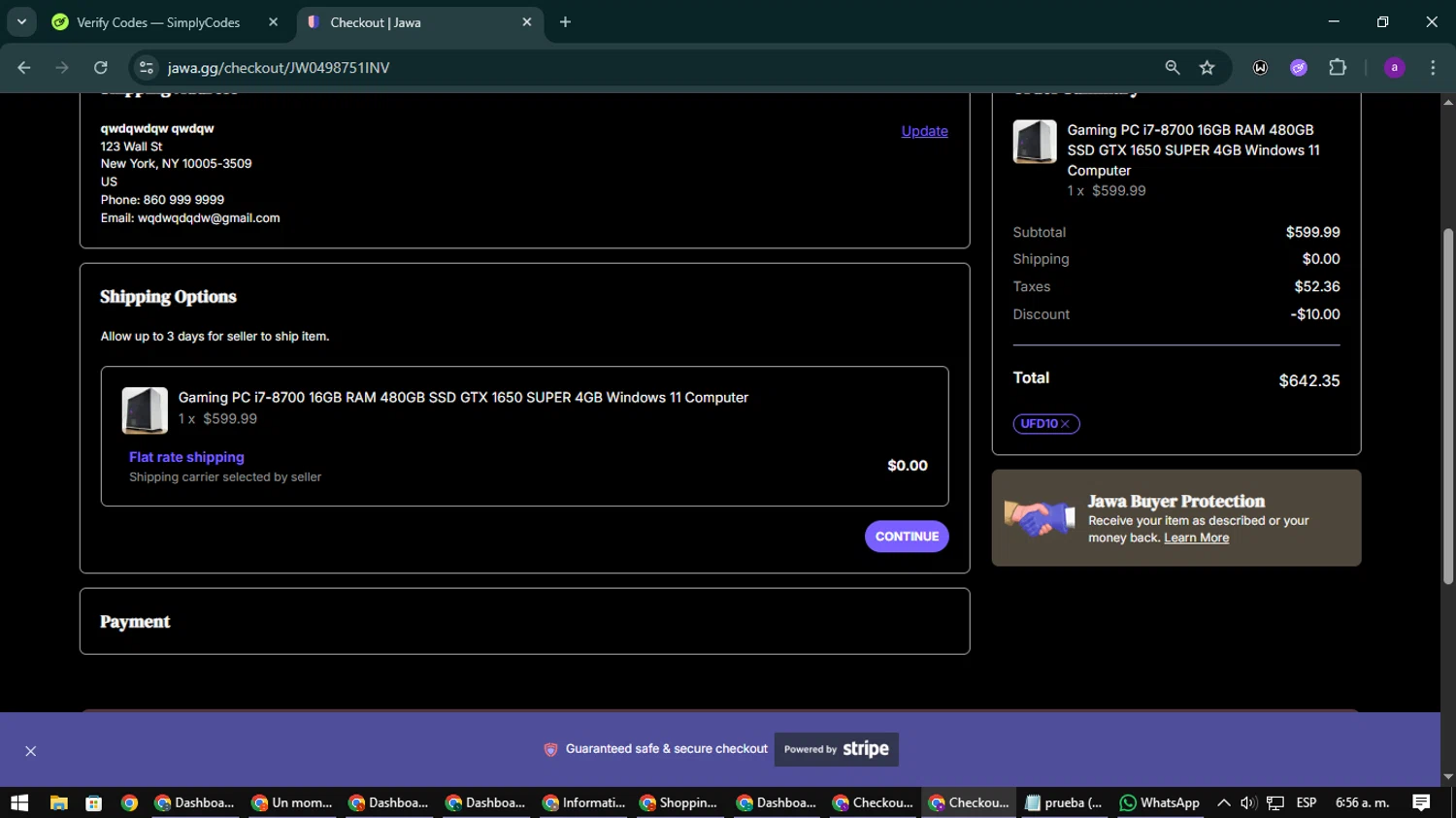Image resolution: width=1456 pixels, height=818 pixels.
Task: Bookmark this page with the star icon
Action: point(1207,68)
